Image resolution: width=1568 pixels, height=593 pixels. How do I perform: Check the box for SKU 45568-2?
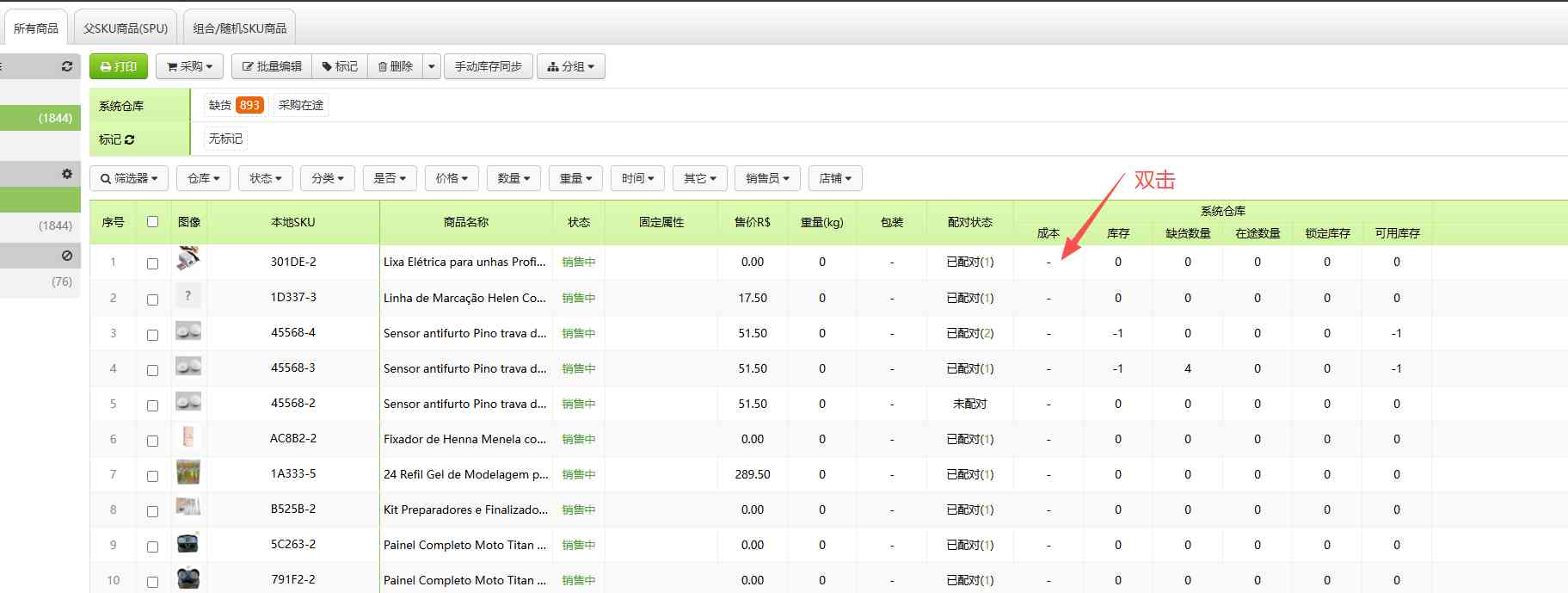[152, 405]
